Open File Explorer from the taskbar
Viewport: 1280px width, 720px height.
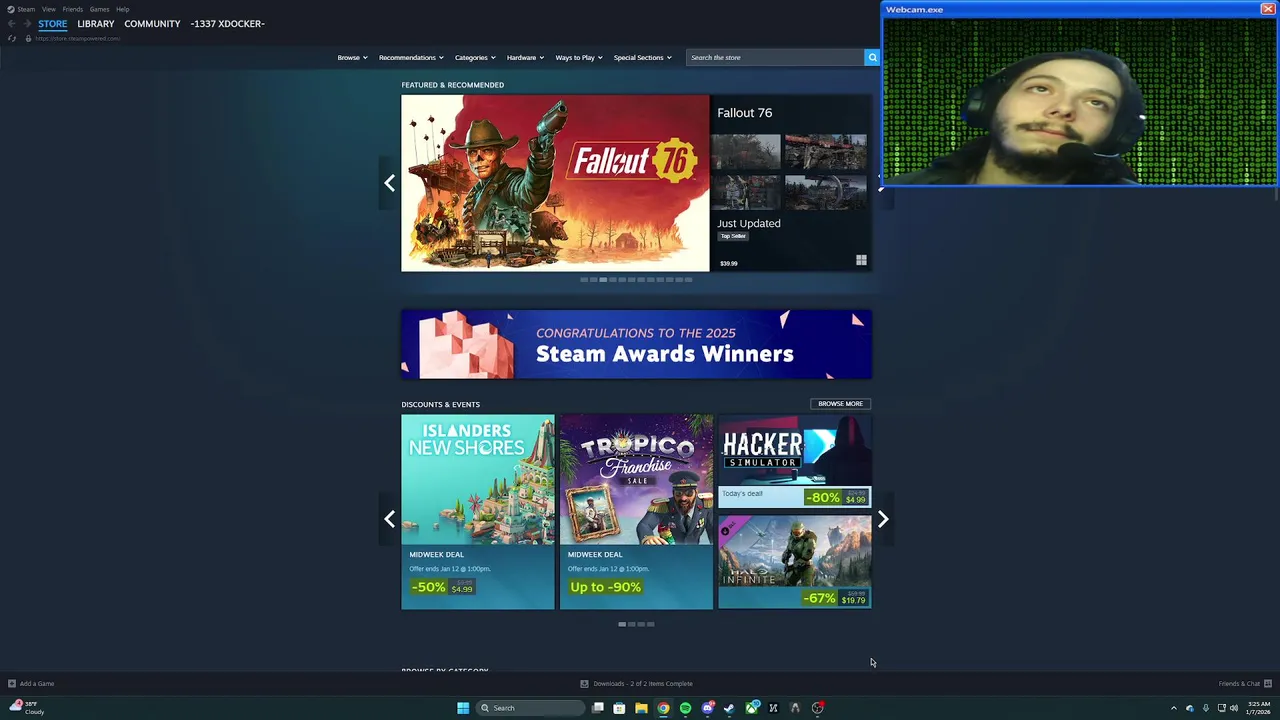click(641, 708)
